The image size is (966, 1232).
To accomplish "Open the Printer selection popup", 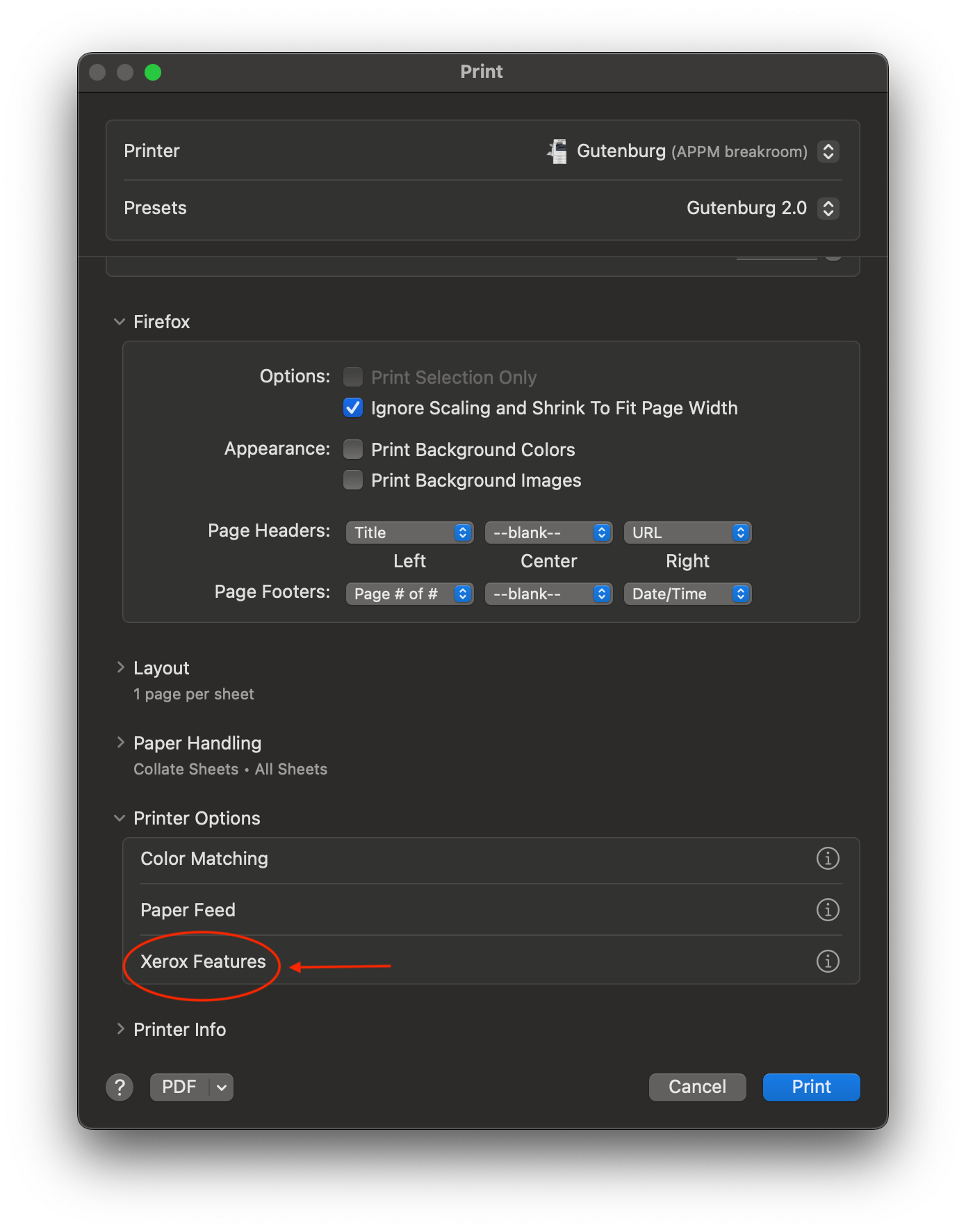I will point(828,151).
